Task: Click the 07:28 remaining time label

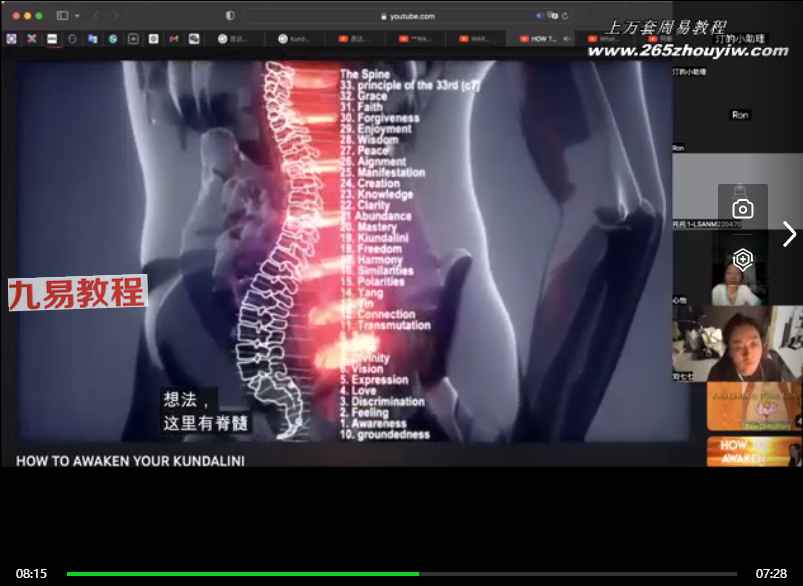Action: click(771, 574)
